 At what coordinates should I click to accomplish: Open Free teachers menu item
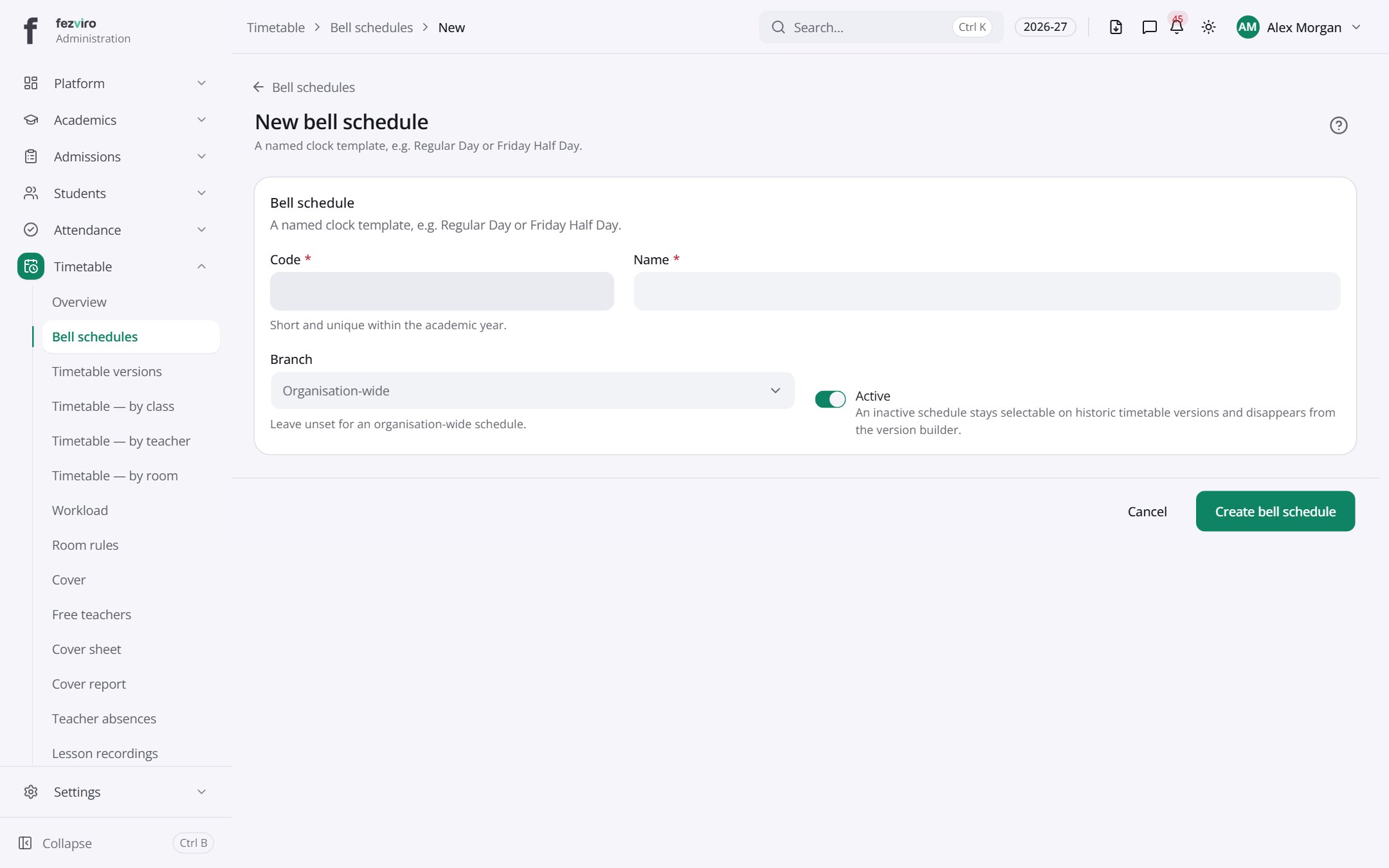[131, 615]
